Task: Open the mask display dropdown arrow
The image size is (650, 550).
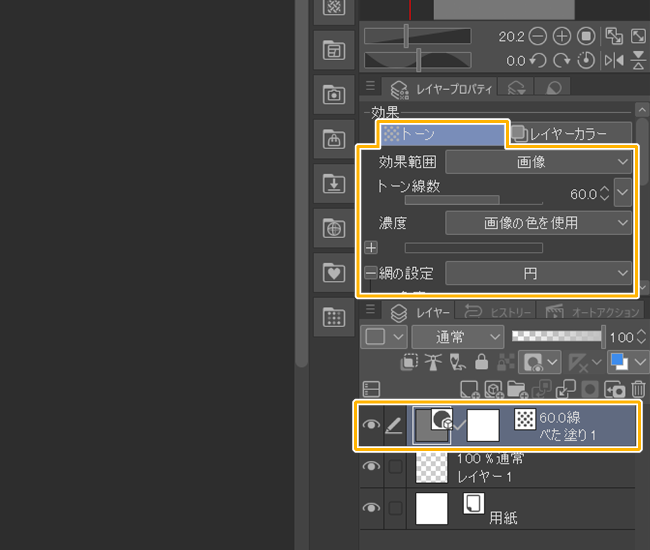Action: click(552, 362)
